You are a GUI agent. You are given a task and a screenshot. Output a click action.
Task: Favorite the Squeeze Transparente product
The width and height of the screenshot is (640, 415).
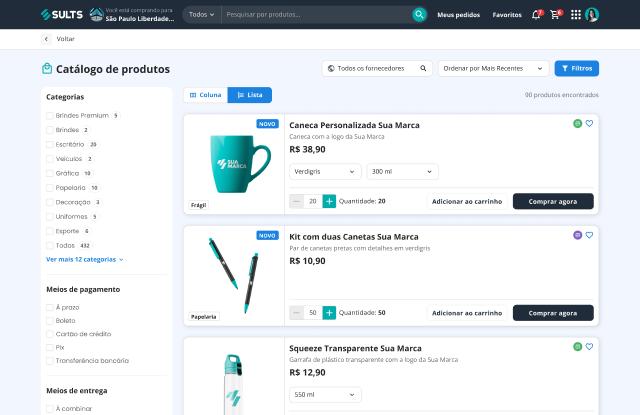[589, 346]
